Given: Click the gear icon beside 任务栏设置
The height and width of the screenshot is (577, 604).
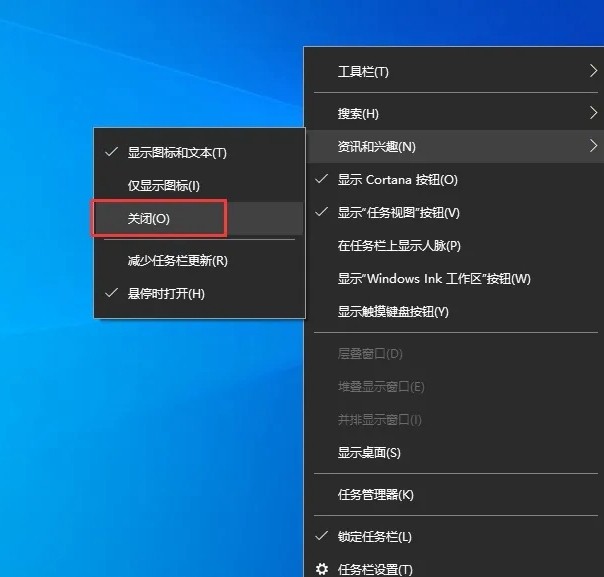Looking at the screenshot, I should pos(322,569).
